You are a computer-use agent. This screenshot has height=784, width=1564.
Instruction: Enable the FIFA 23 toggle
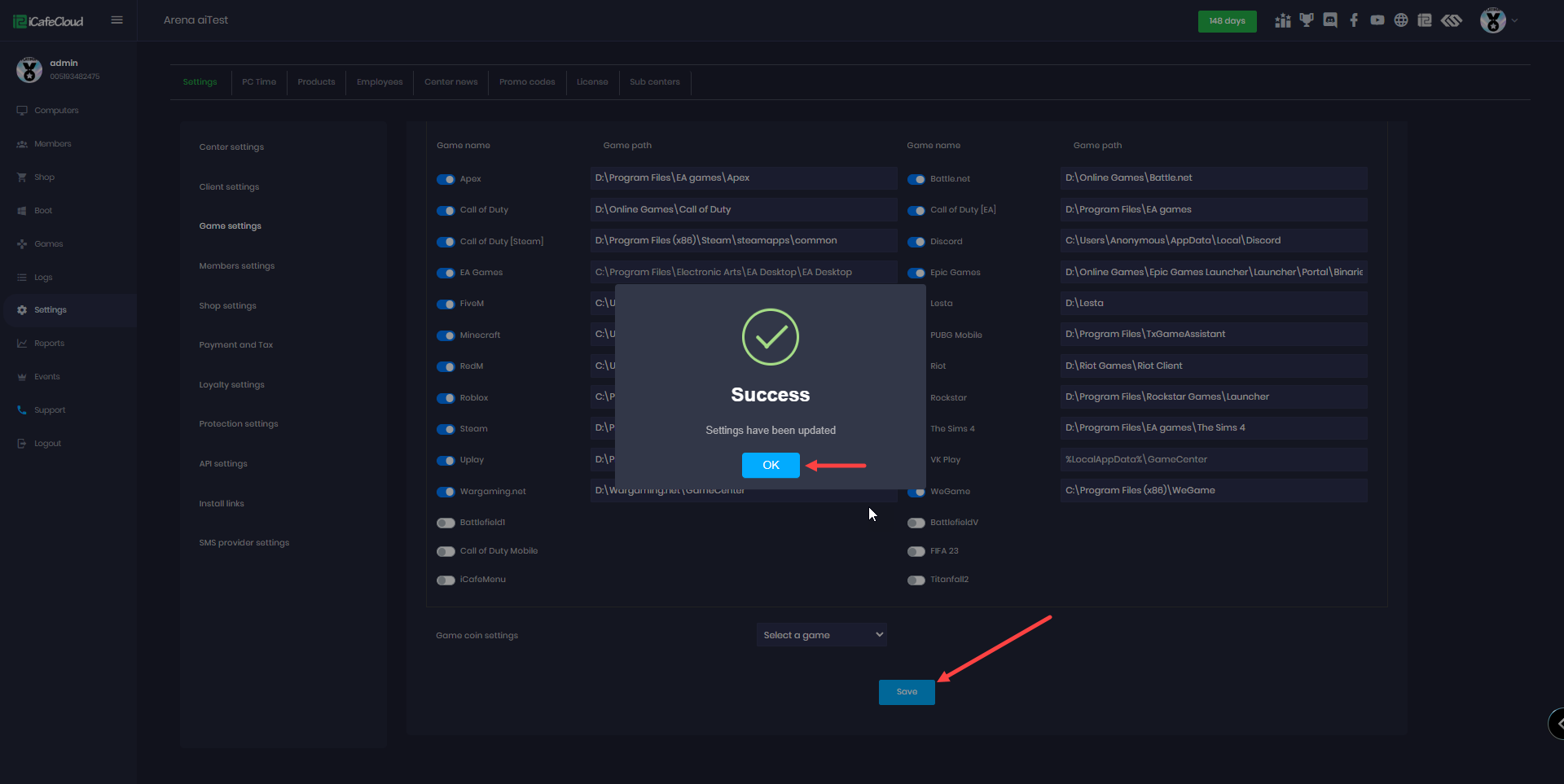tap(916, 551)
